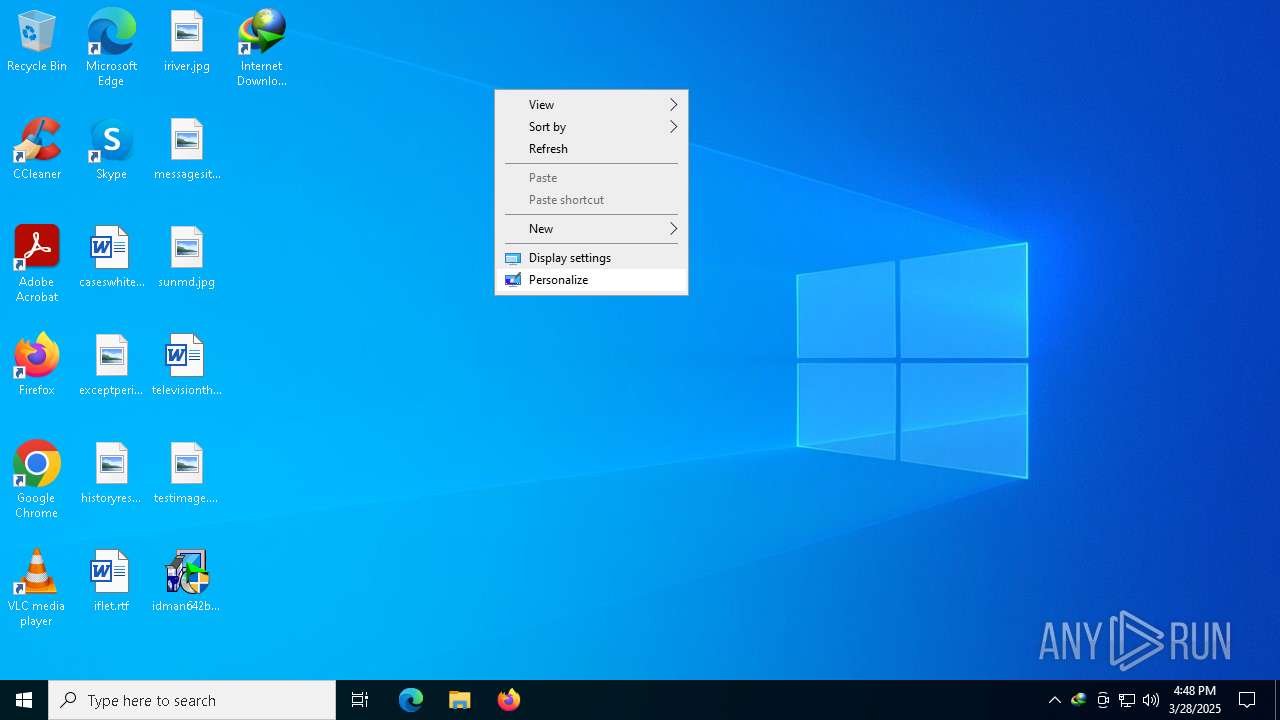Click the 'Type here to search' box

click(x=192, y=700)
